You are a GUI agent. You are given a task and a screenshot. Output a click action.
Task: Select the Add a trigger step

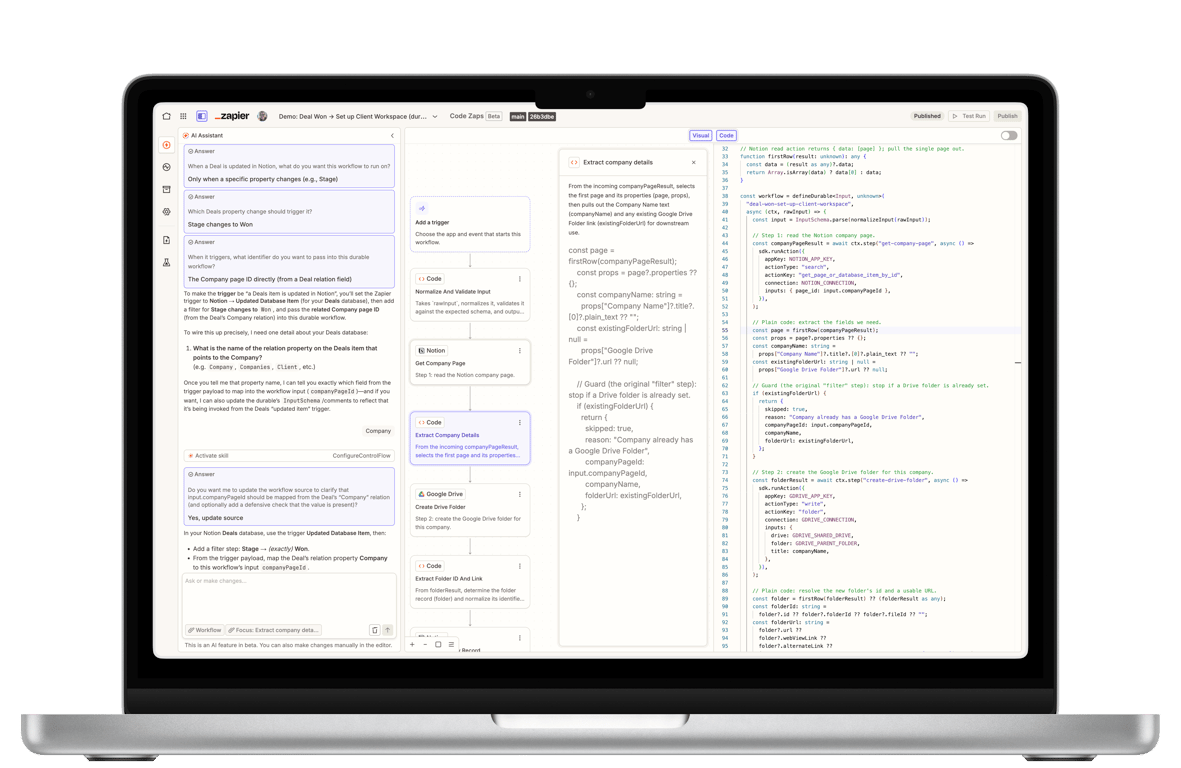(470, 224)
